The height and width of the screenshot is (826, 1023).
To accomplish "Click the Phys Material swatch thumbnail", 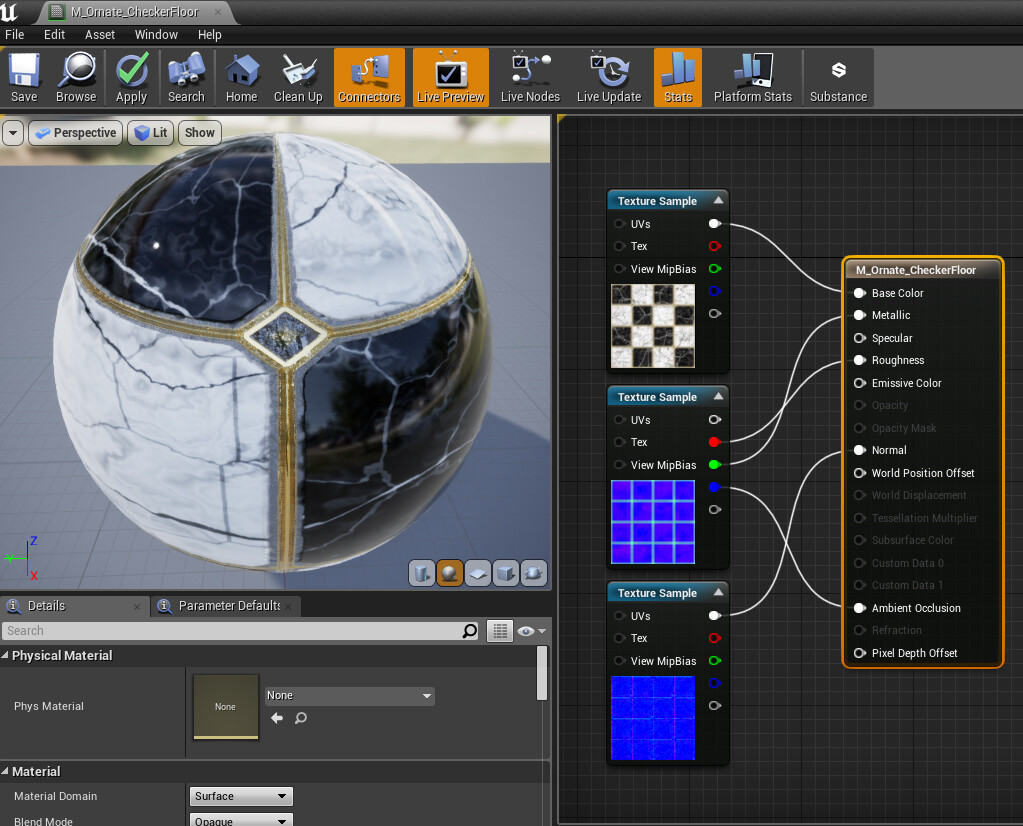I will click(226, 706).
